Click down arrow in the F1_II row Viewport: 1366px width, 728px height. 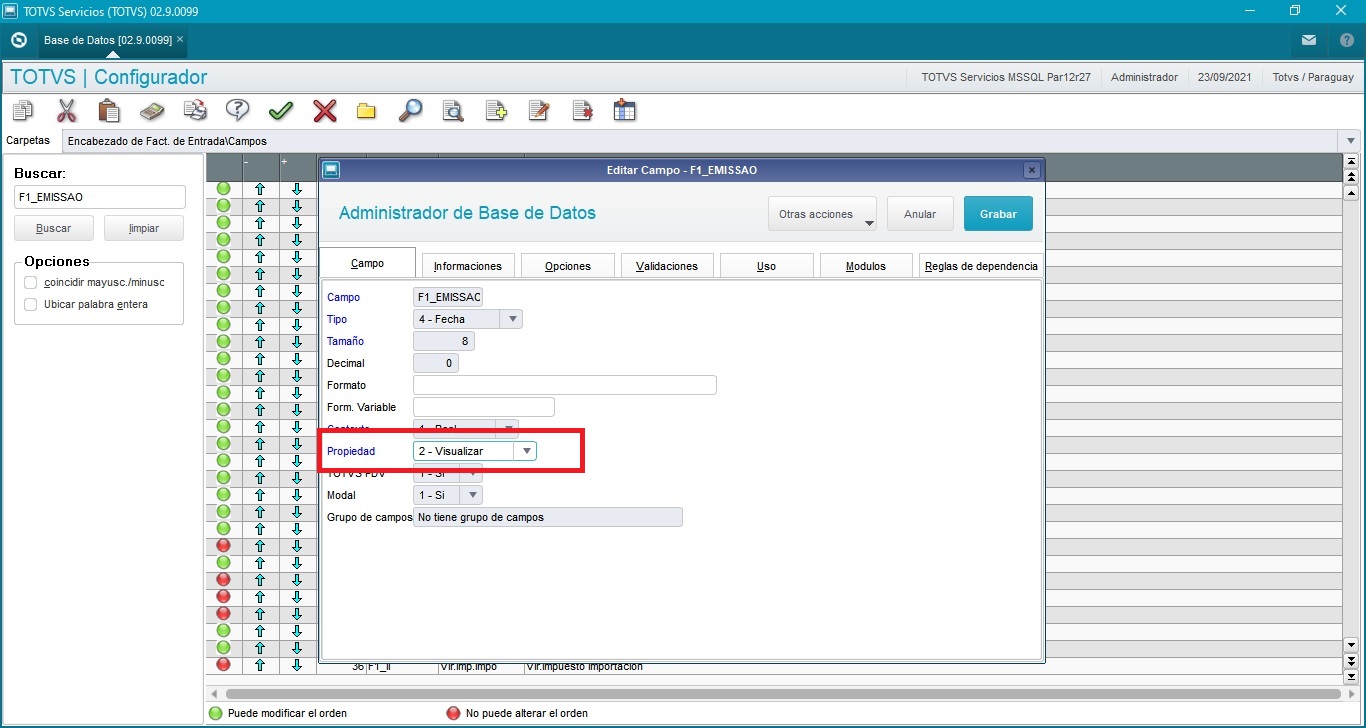click(297, 665)
